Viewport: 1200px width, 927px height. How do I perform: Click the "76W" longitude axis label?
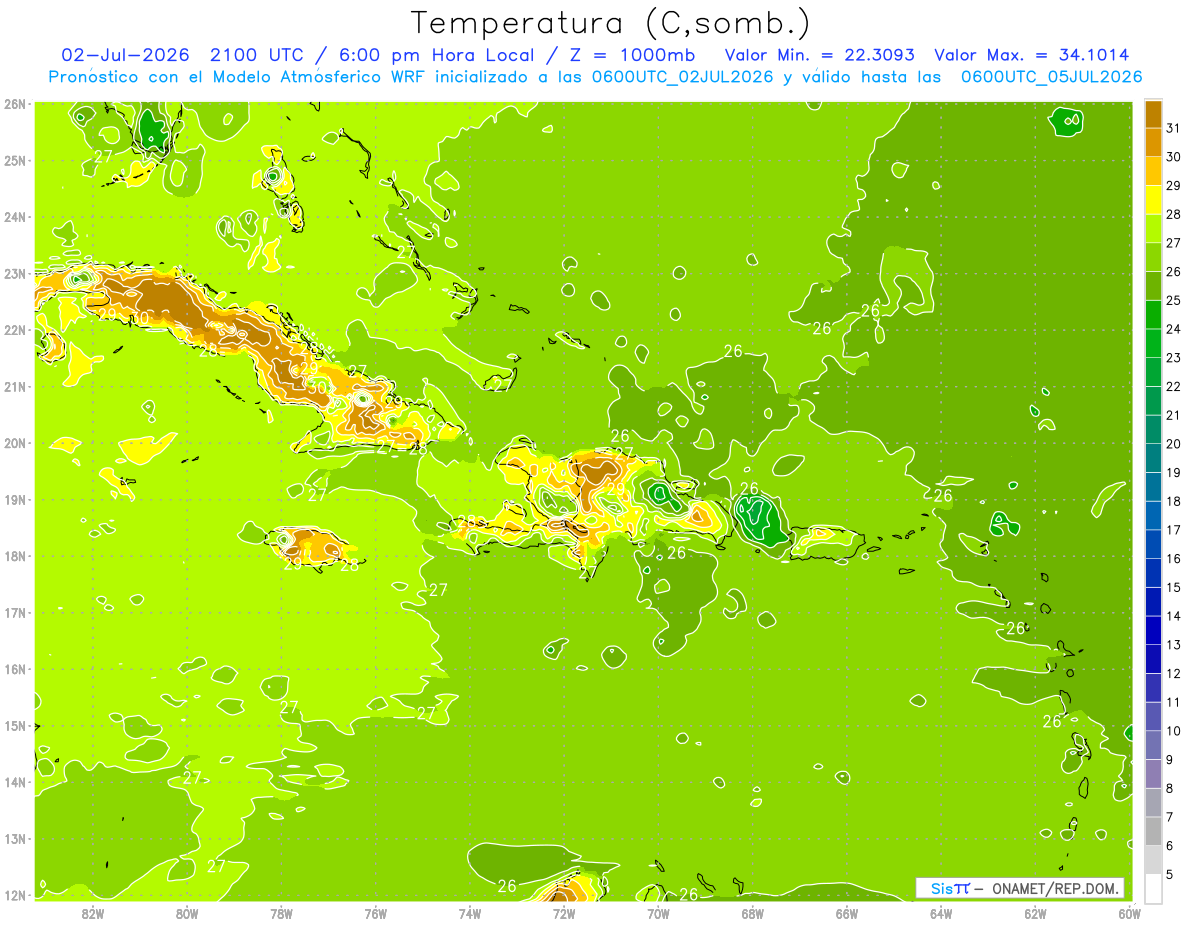375,913
